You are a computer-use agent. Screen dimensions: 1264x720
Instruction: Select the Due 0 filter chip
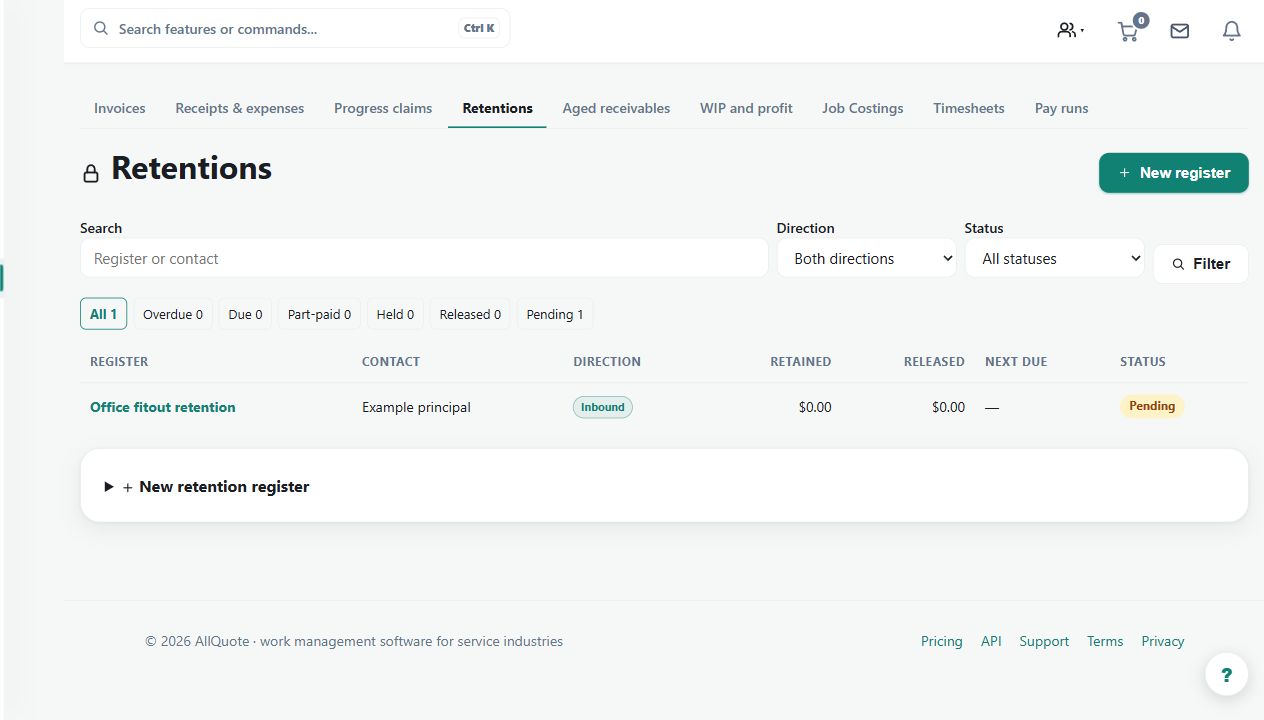(245, 314)
